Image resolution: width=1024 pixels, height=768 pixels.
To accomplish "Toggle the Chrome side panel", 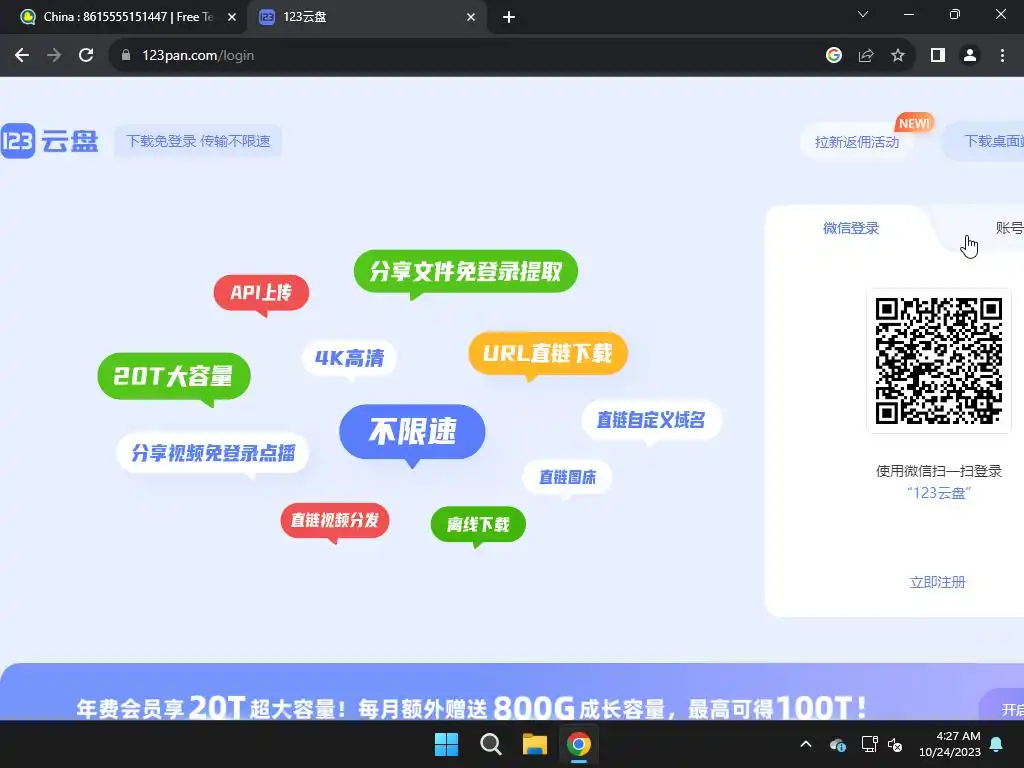I will pos(938,56).
